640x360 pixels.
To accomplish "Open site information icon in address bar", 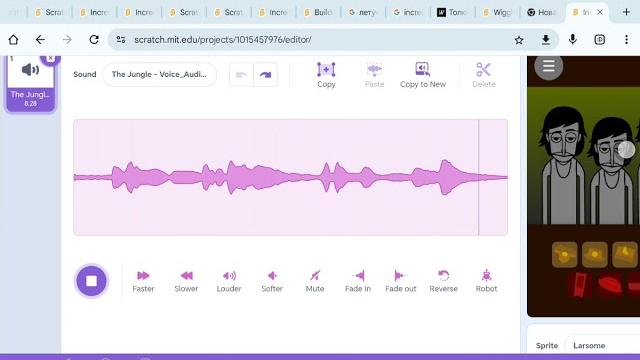I will (x=120, y=40).
